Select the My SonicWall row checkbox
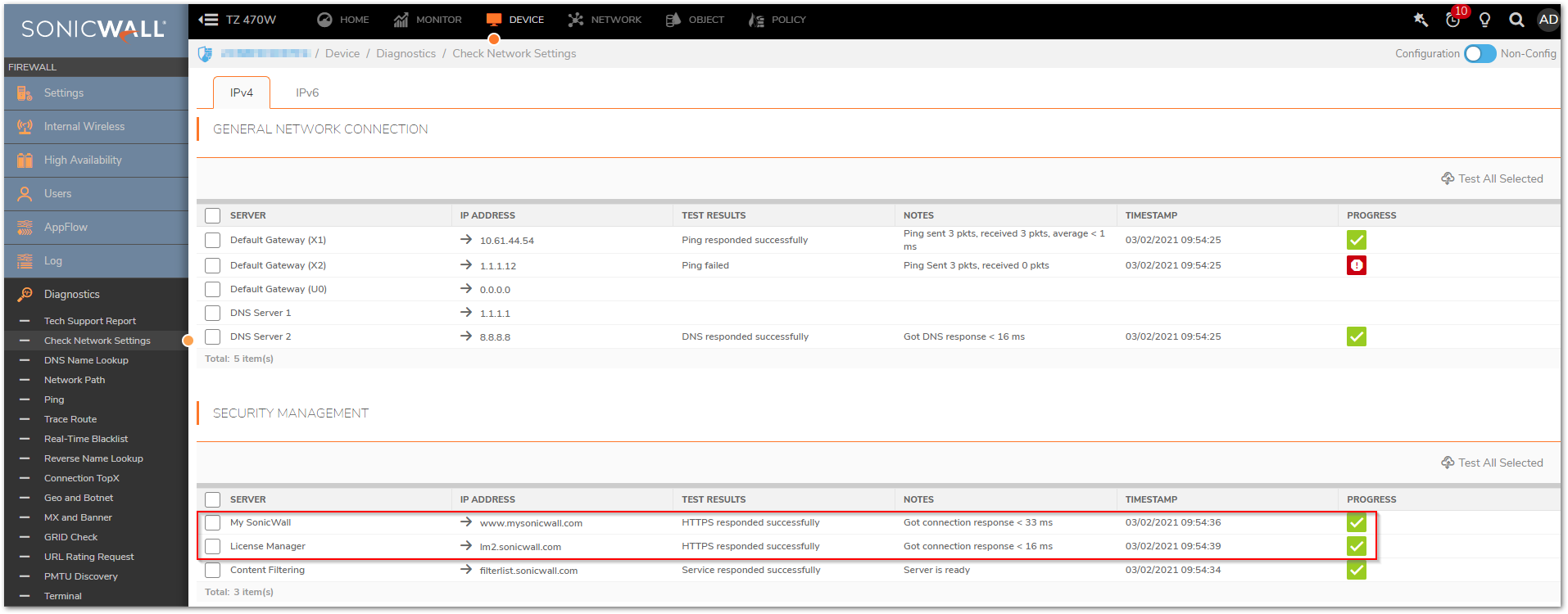1568x614 pixels. pos(213,523)
